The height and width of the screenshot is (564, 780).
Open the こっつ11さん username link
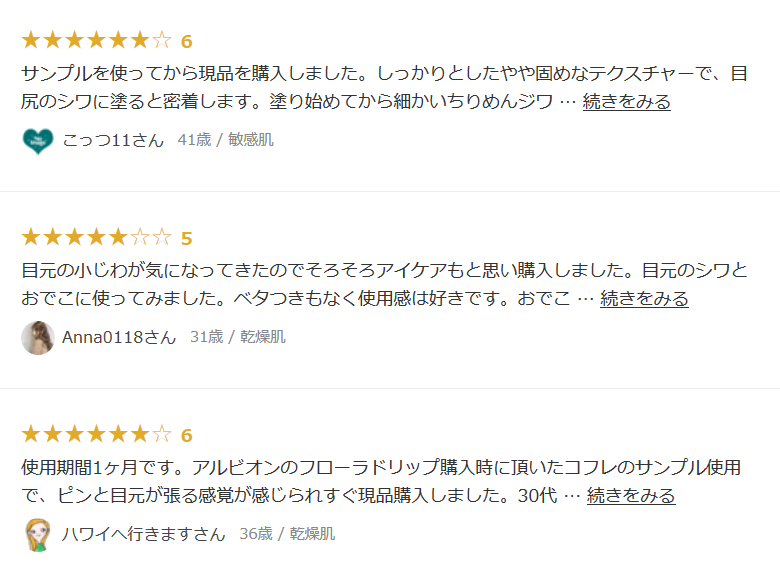coord(113,140)
